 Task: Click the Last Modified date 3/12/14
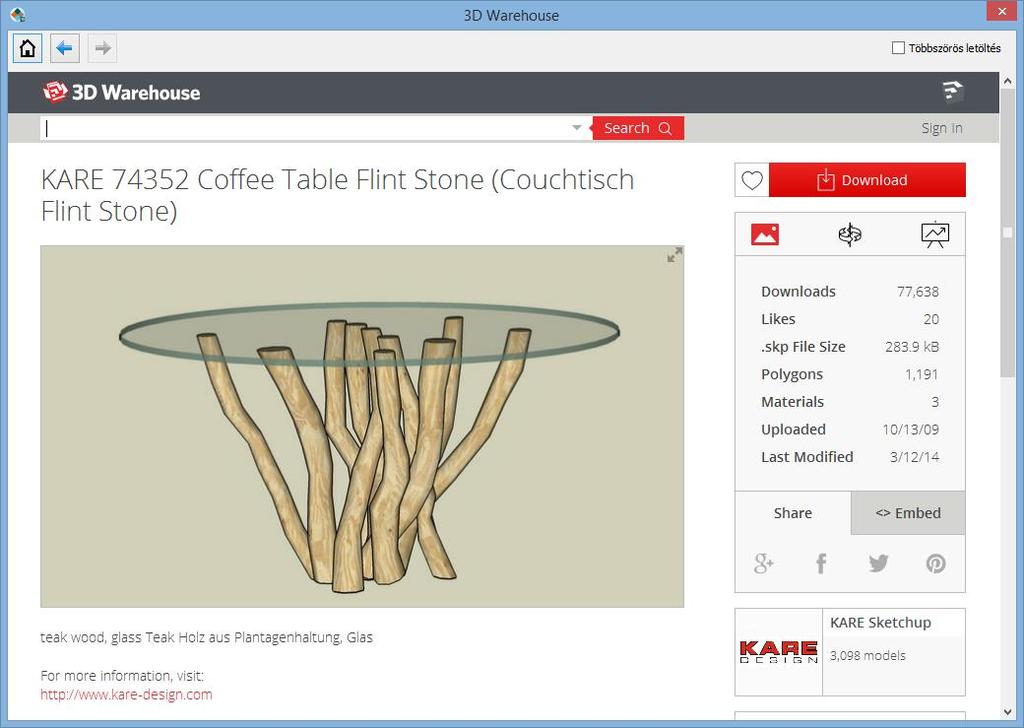tap(914, 457)
